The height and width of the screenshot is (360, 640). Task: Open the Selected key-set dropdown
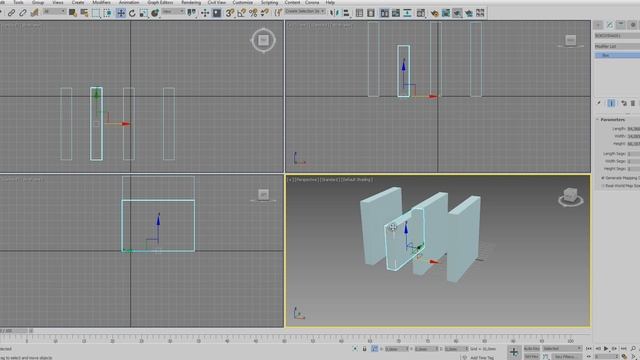pos(562,349)
